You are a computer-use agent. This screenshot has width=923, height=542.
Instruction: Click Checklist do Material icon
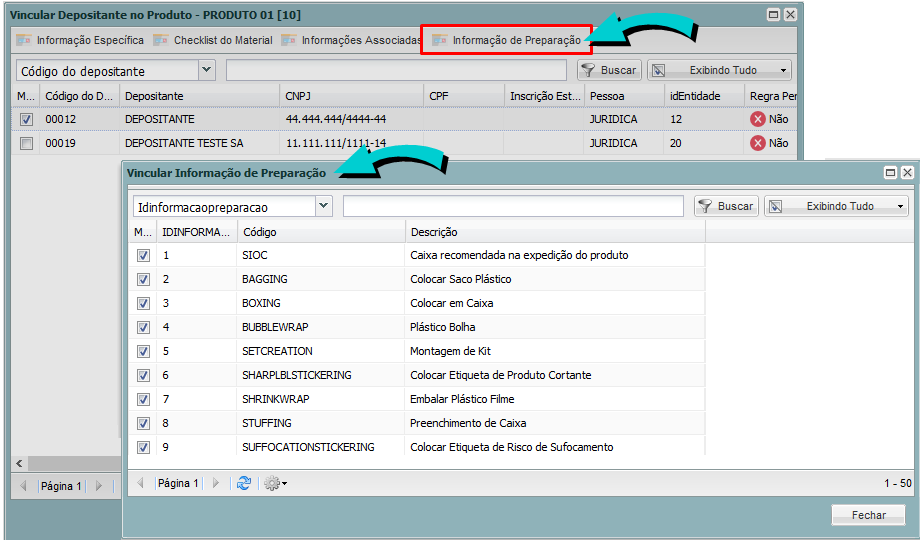(161, 40)
